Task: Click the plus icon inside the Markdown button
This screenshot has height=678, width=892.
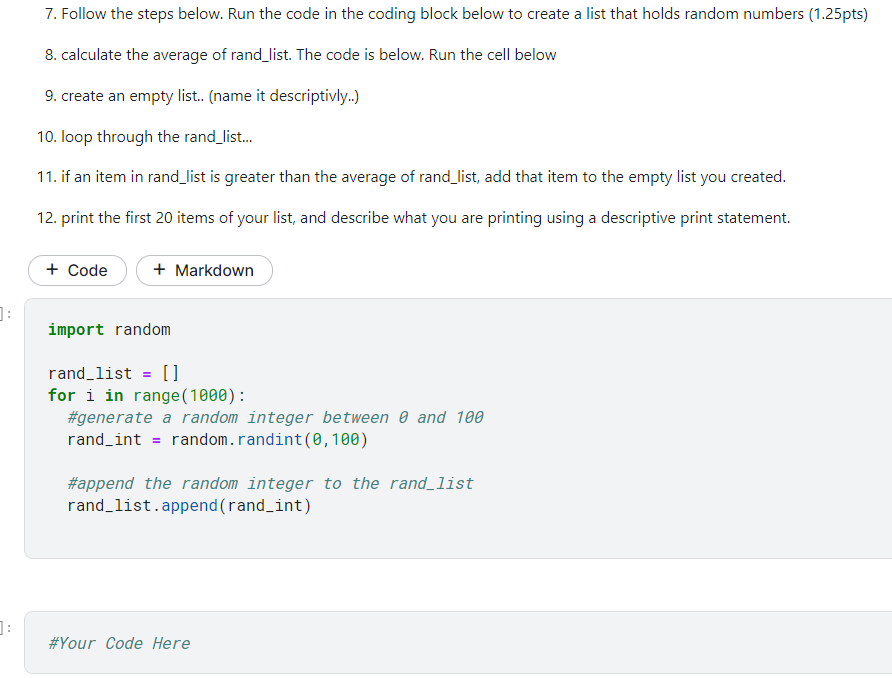Action: click(x=160, y=270)
